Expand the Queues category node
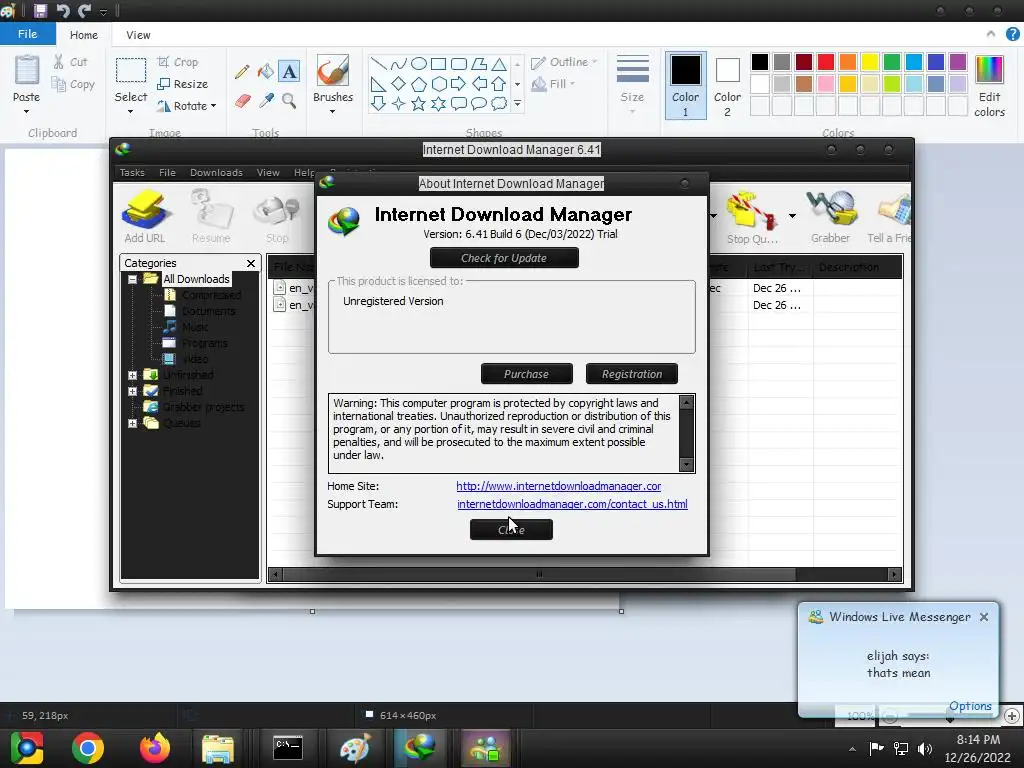Viewport: 1024px width, 768px height. tap(133, 423)
